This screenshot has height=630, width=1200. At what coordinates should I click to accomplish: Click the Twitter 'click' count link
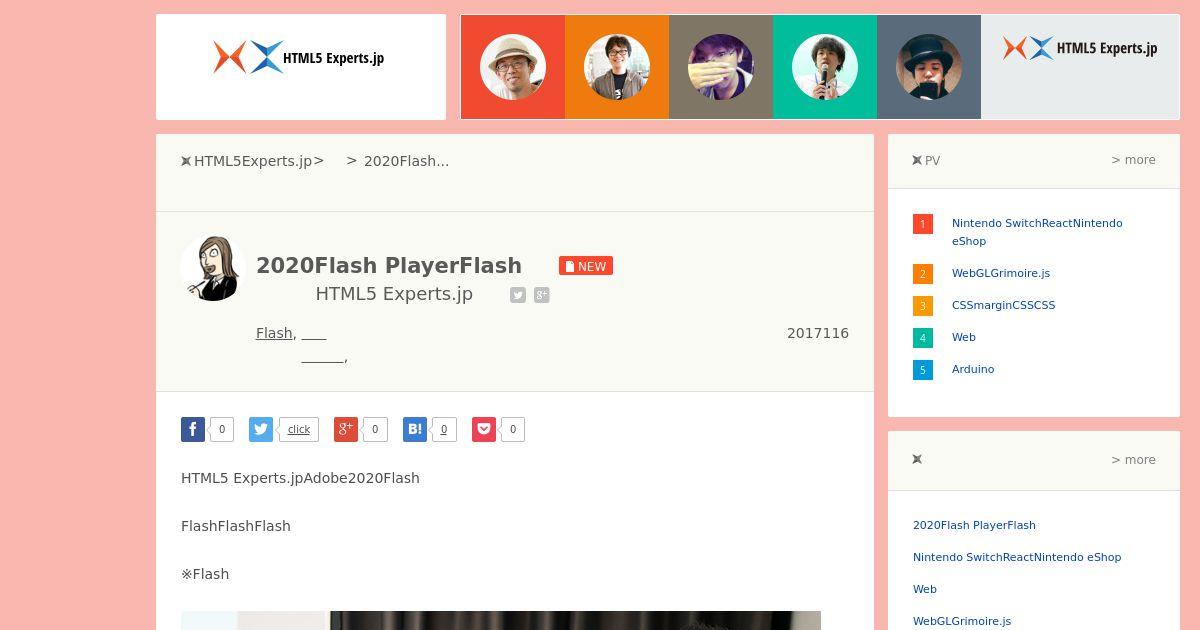[299, 429]
